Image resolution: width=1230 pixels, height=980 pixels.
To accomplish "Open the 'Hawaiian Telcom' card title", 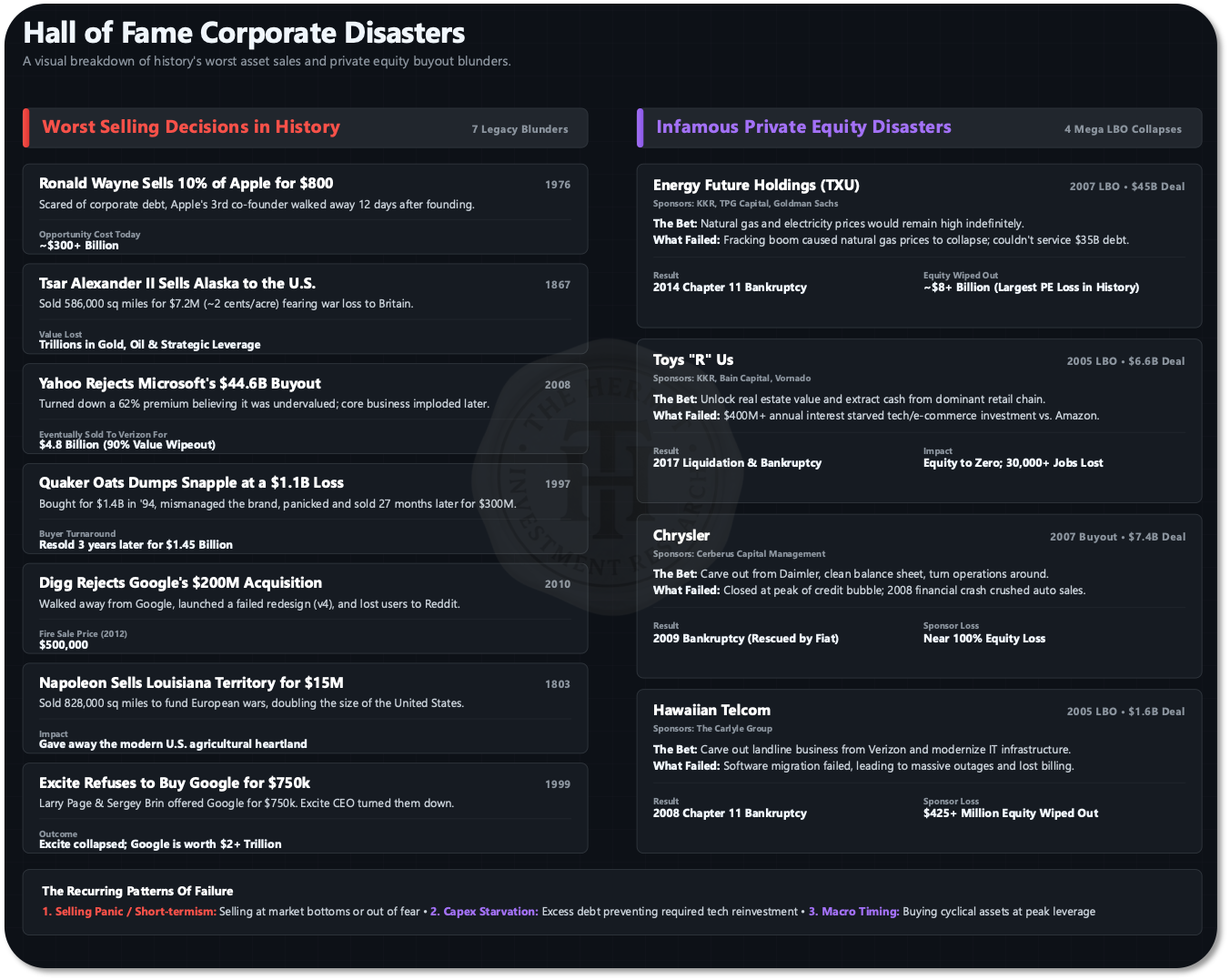I will click(711, 710).
